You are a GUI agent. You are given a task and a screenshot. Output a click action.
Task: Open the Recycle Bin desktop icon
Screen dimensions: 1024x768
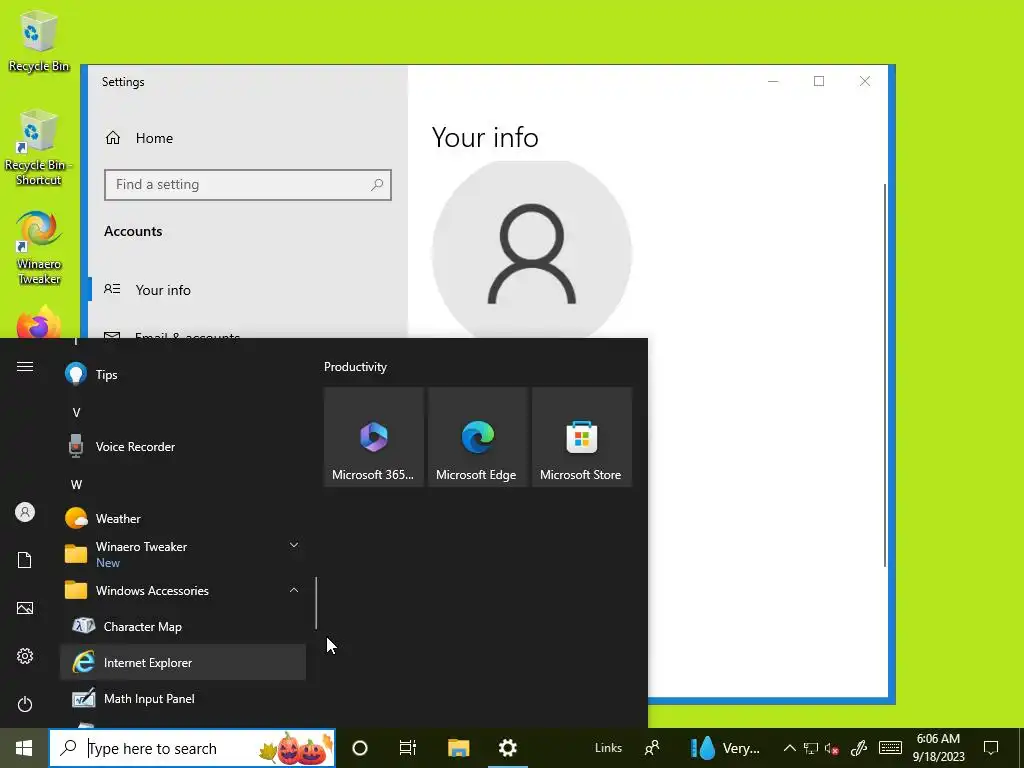pyautogui.click(x=39, y=40)
